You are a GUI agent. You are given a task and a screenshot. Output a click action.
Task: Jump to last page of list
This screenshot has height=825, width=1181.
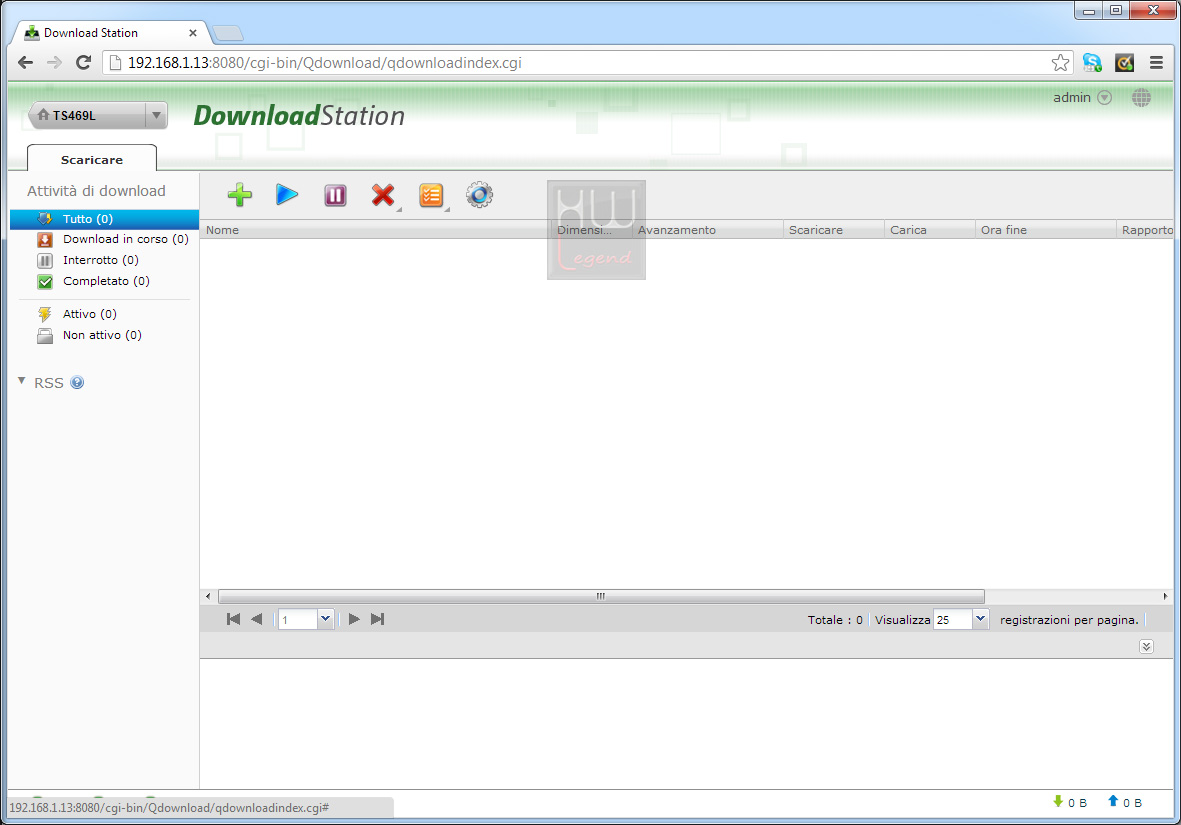point(377,619)
